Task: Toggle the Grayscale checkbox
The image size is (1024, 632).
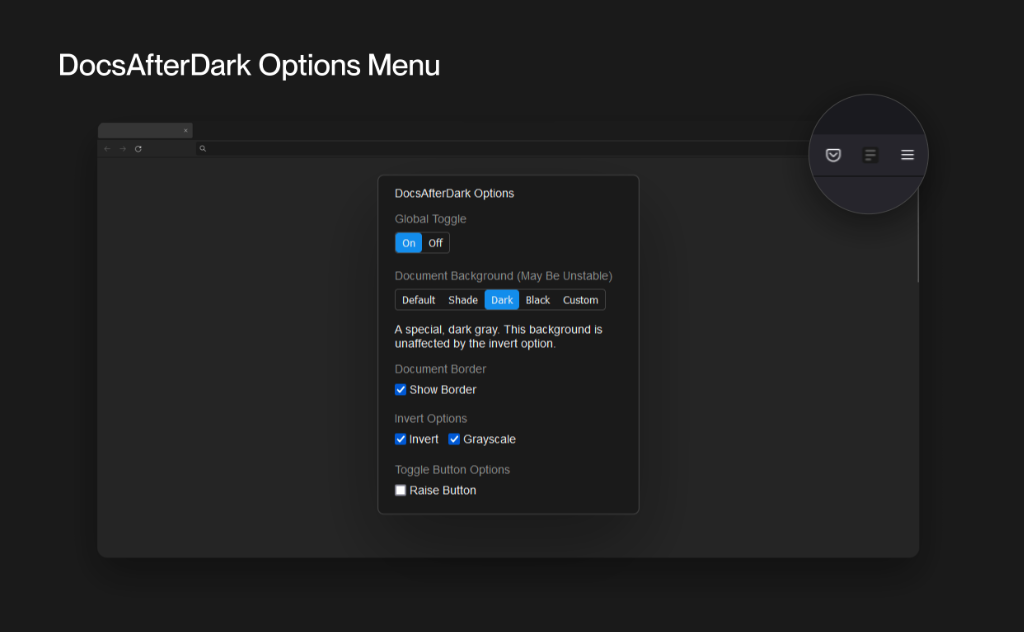Action: pos(454,439)
